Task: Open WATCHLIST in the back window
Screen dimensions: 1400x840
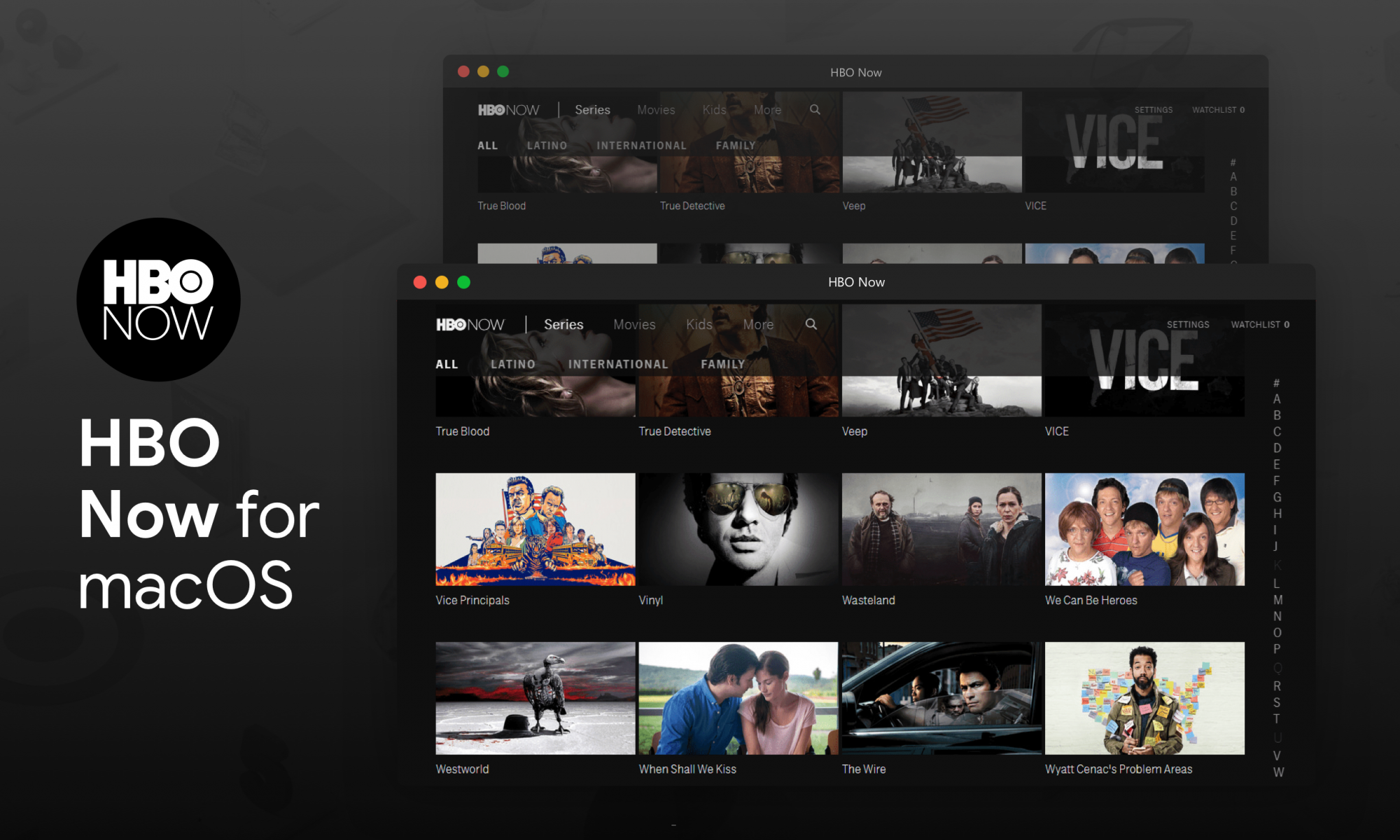Action: point(1218,110)
